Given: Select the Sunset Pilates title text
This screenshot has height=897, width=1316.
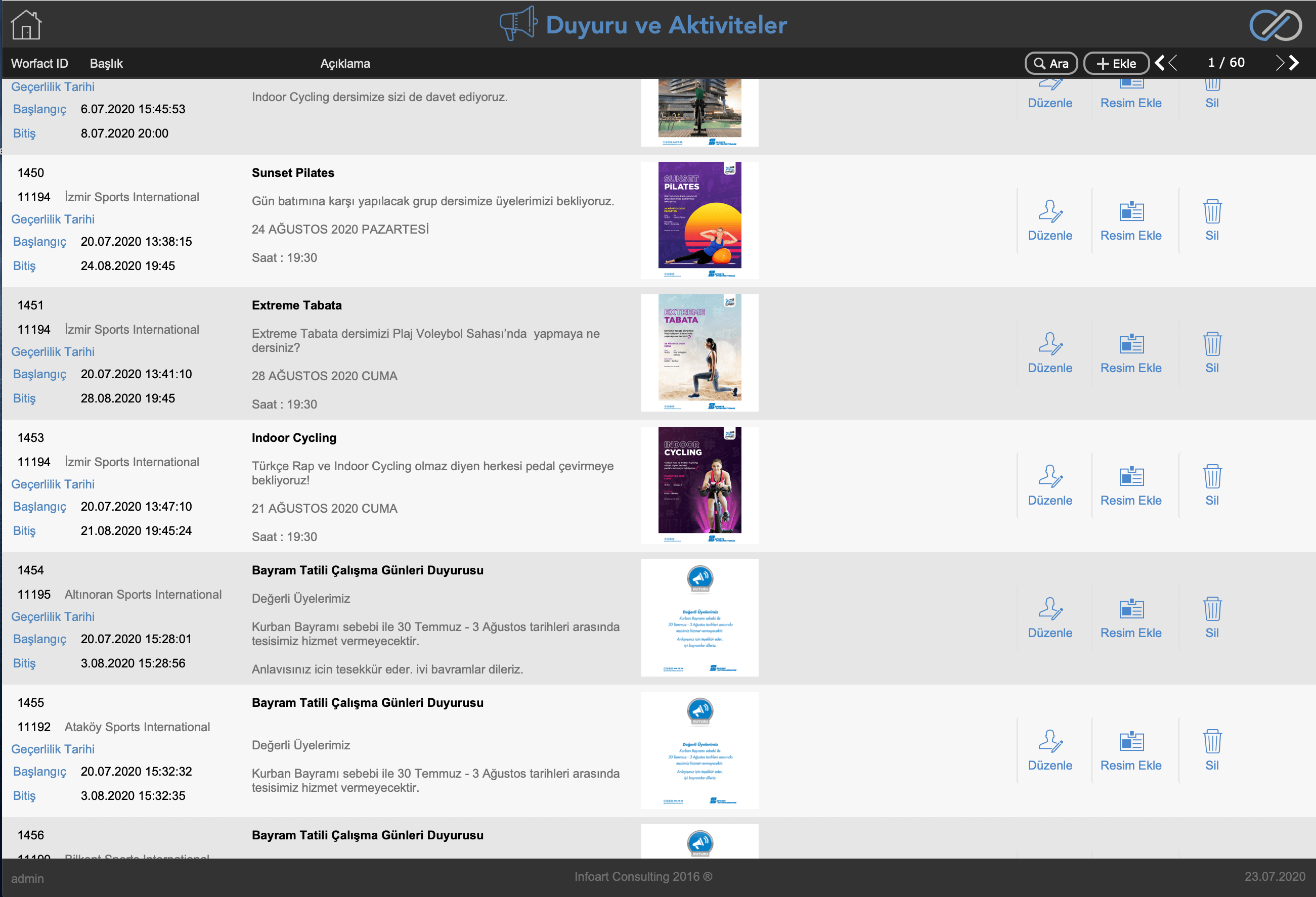Looking at the screenshot, I should tap(293, 173).
